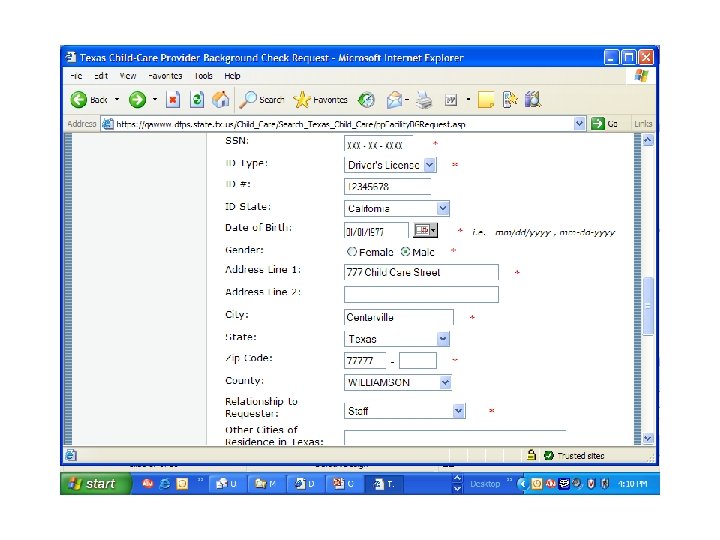Image resolution: width=720 pixels, height=540 pixels.
Task: Open the History icon in toolbar
Action: coord(366,100)
